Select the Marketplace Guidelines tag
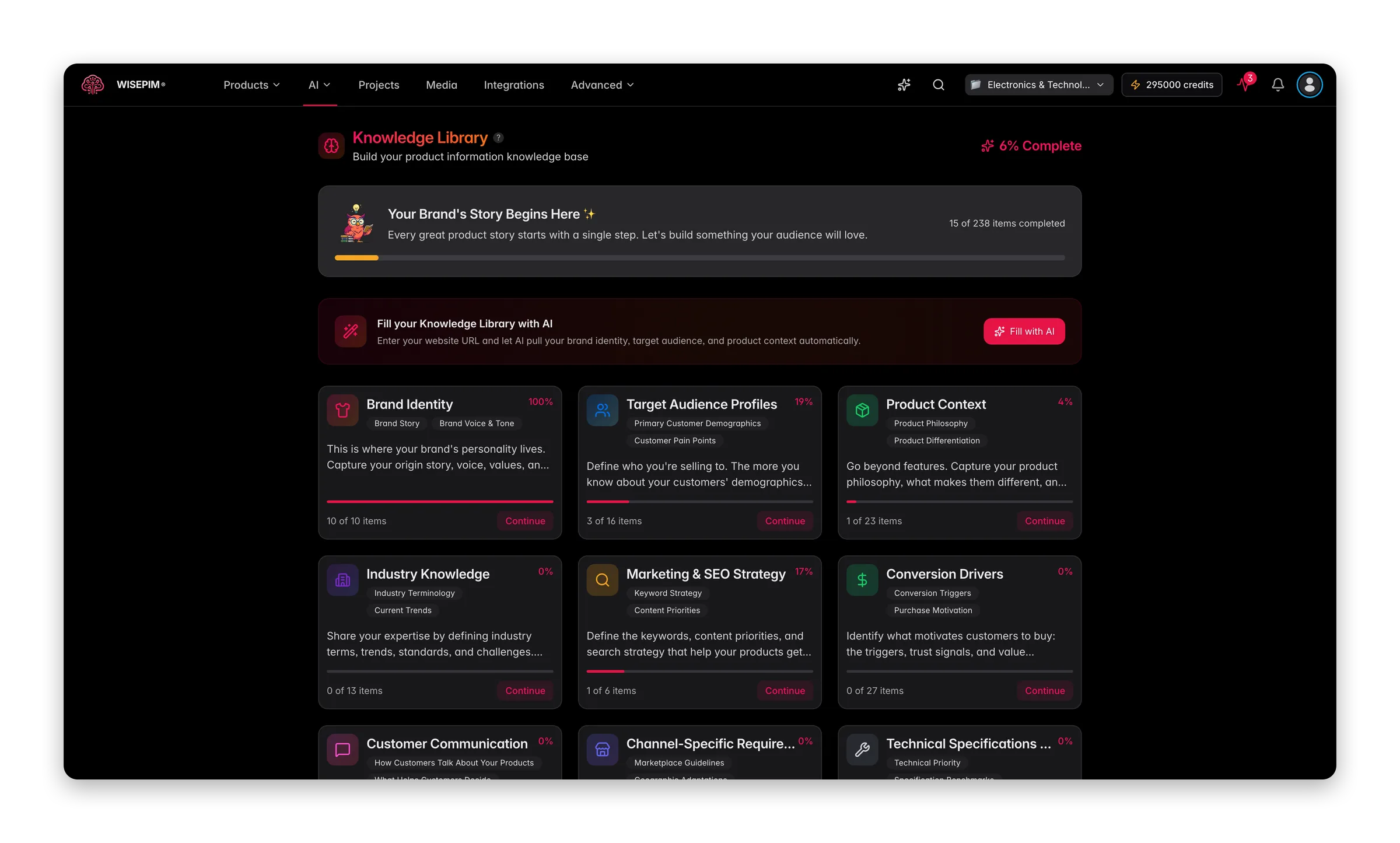 tap(679, 763)
